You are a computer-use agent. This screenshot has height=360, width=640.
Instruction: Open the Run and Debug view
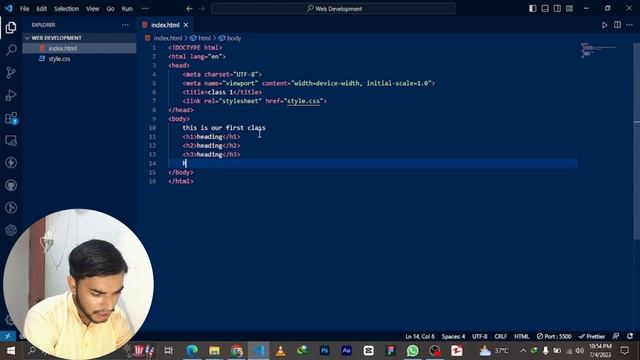(x=11, y=95)
